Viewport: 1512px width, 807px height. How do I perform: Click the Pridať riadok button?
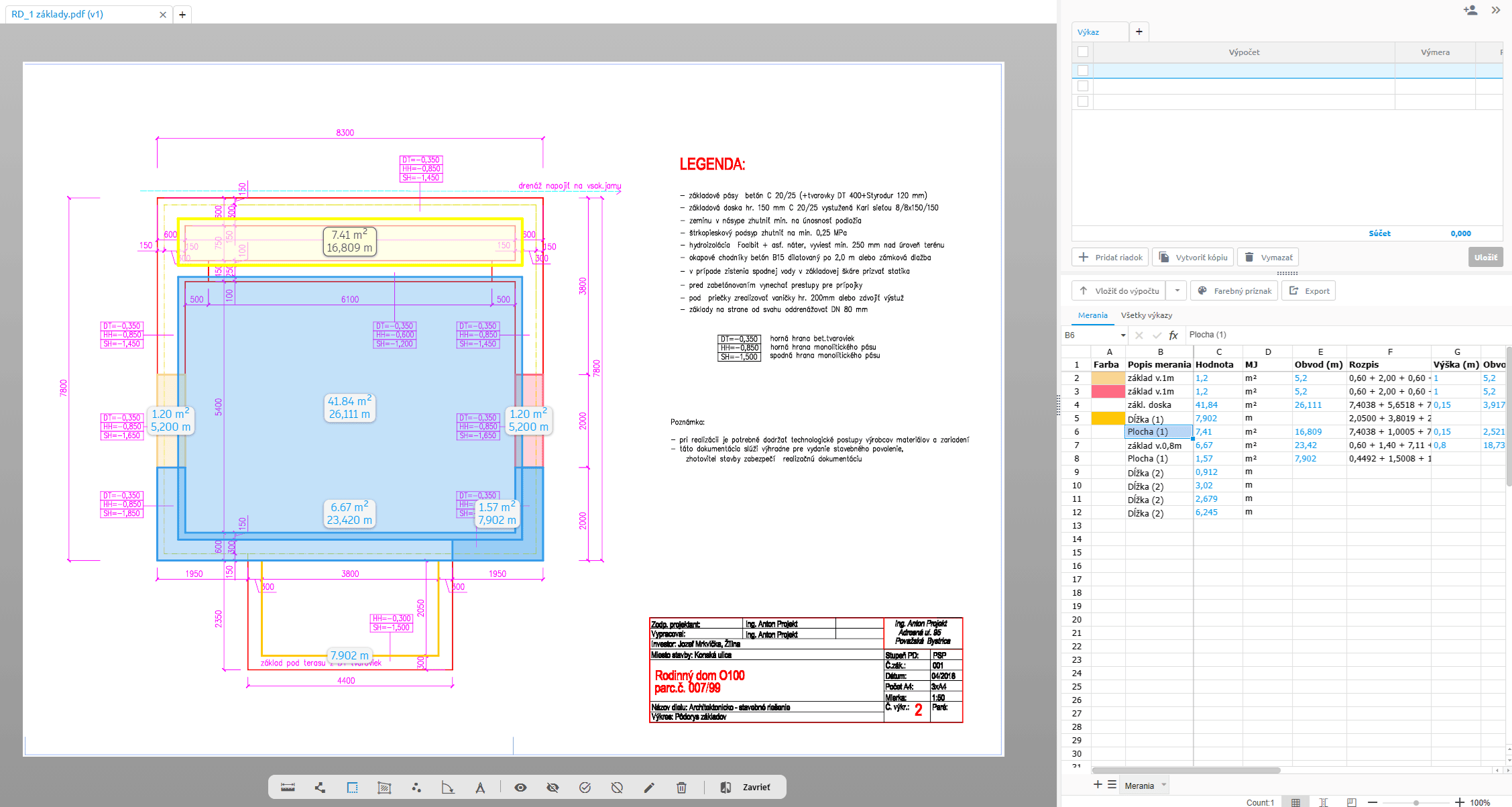point(1110,257)
